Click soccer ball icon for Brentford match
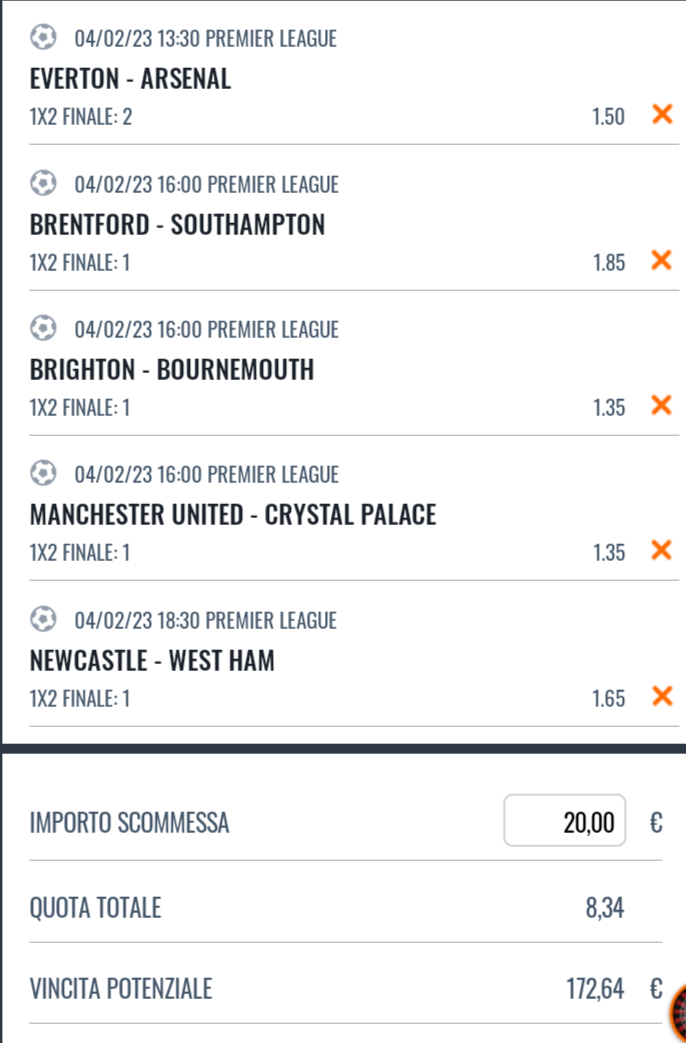 (x=43, y=184)
